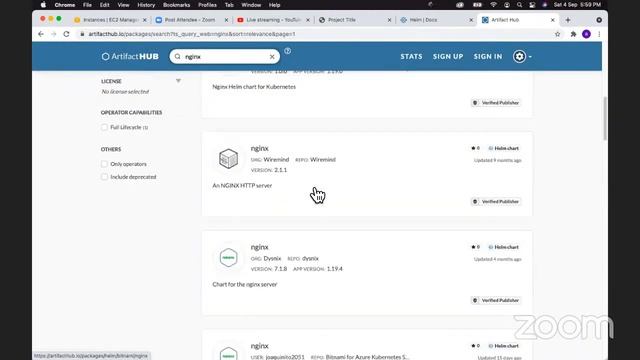Click the dysnix repo link
This screenshot has width=640, height=360.
(311, 258)
